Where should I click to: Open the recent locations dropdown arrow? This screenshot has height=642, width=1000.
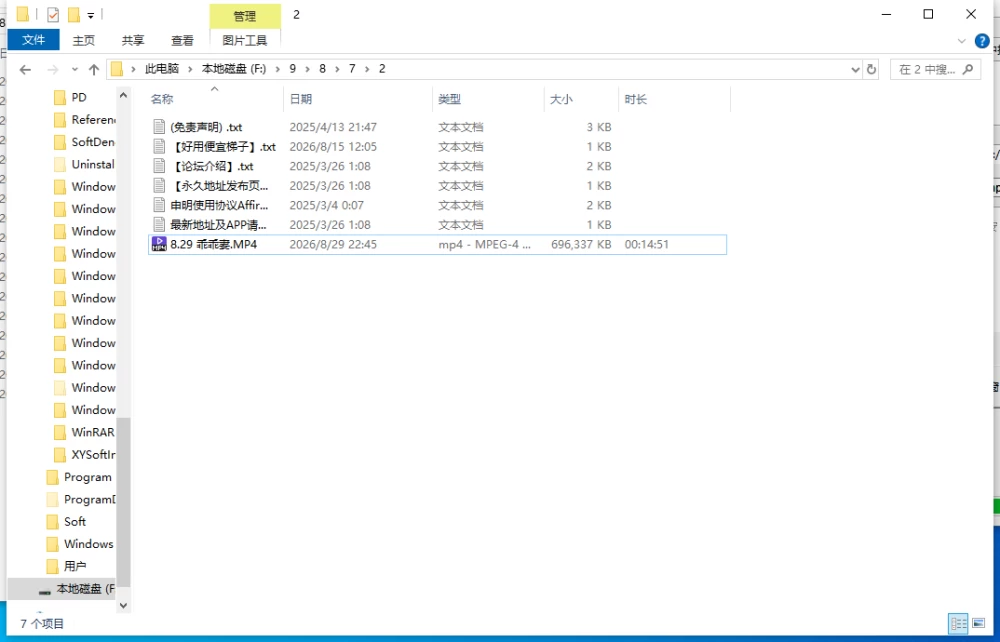click(x=75, y=69)
